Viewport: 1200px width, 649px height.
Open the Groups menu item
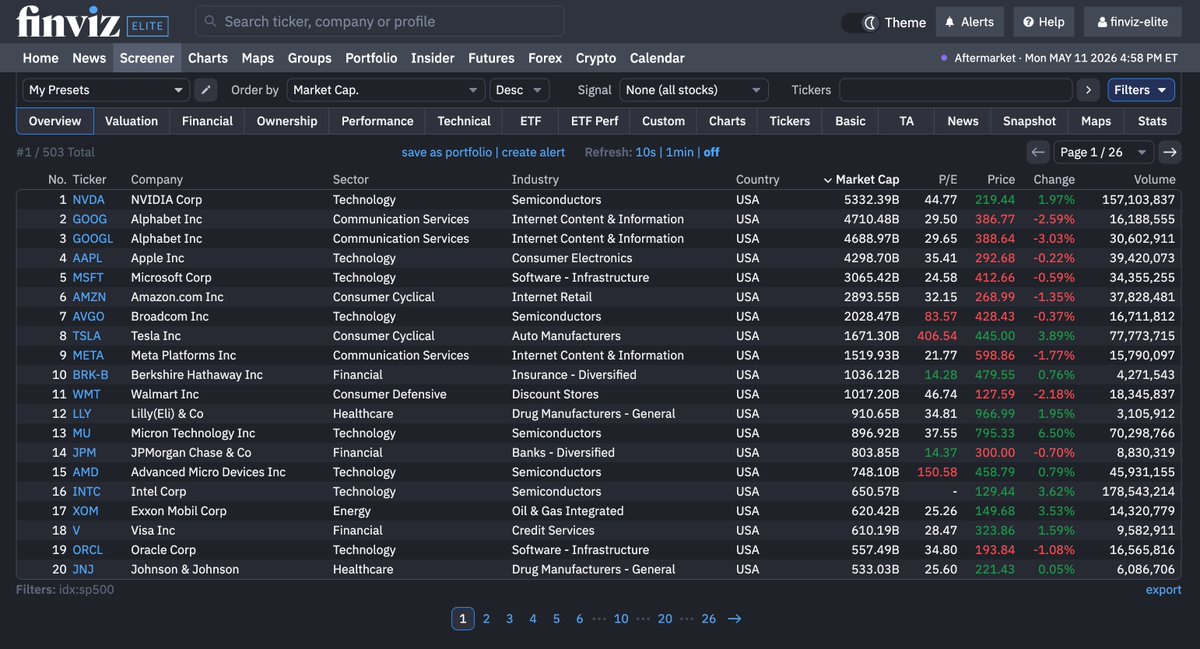[310, 58]
